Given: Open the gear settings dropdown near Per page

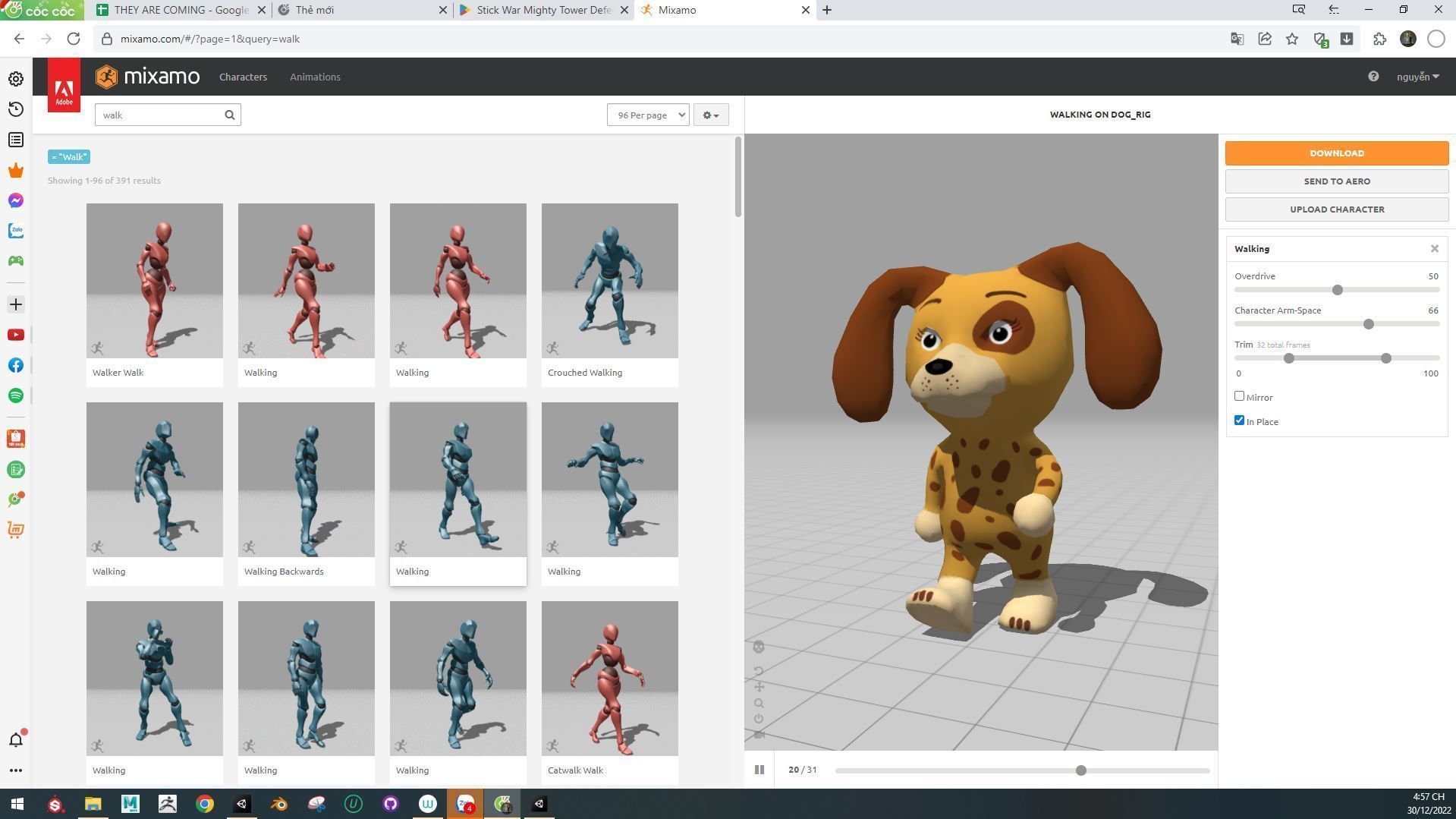Looking at the screenshot, I should coord(711,115).
